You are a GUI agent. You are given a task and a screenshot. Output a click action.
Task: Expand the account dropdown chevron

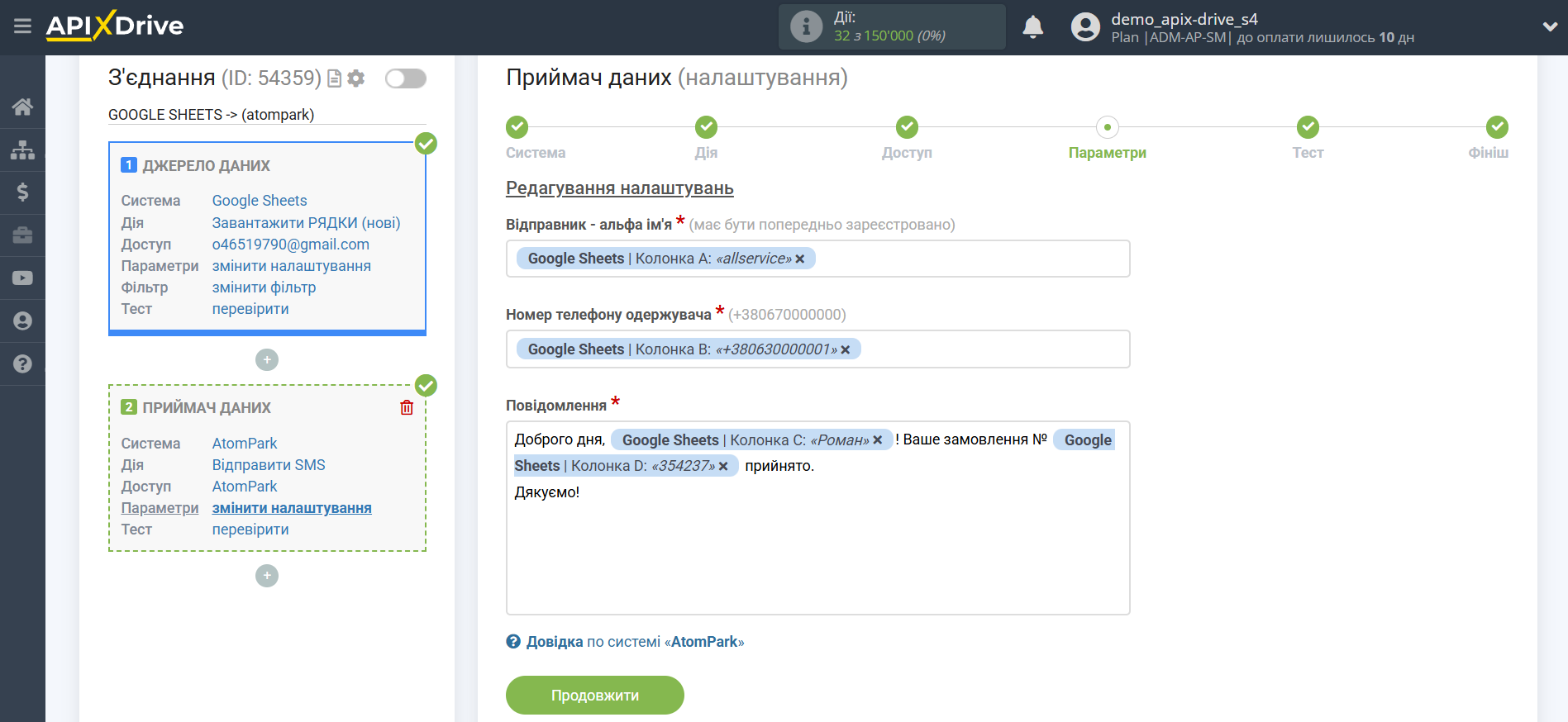1550,27
